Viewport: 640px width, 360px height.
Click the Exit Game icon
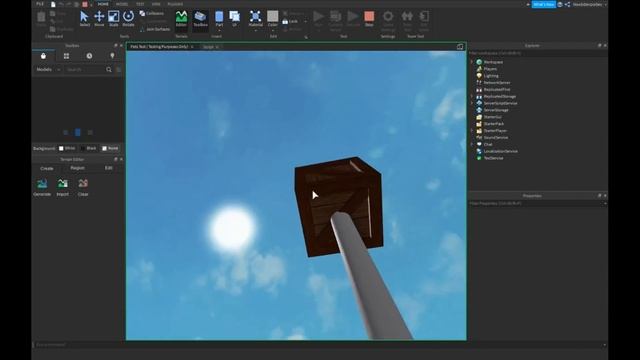[424, 17]
